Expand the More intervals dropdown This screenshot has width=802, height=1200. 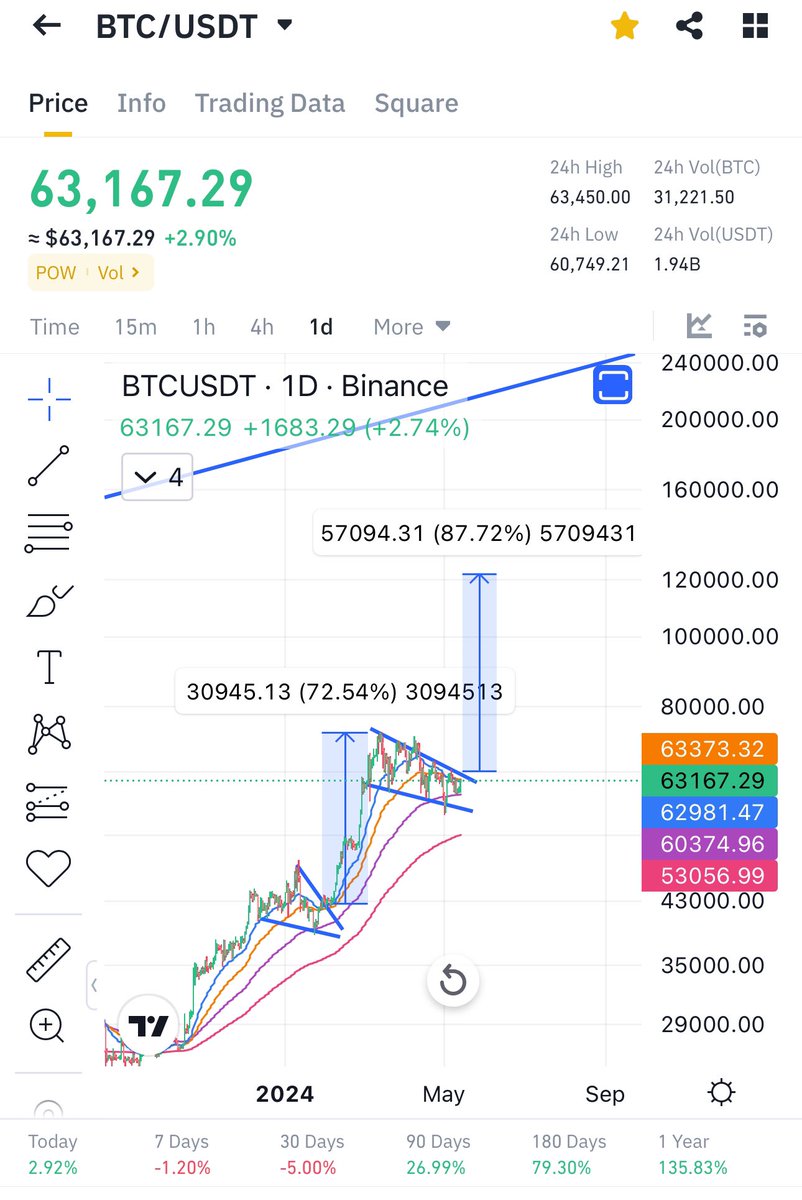click(x=412, y=327)
